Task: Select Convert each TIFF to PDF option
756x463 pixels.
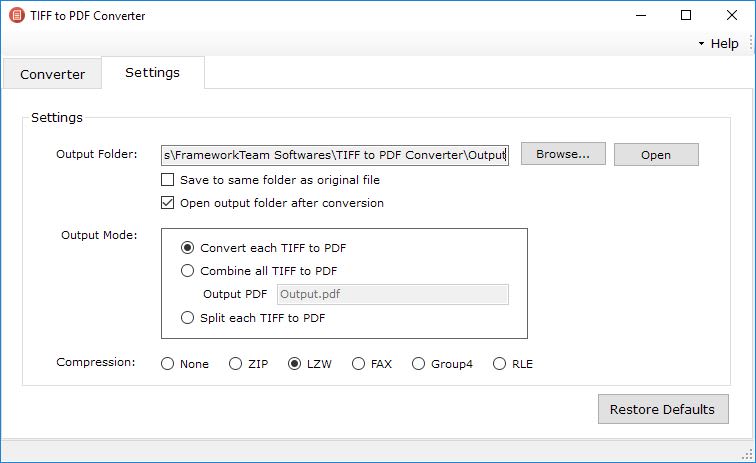Action: pyautogui.click(x=187, y=248)
